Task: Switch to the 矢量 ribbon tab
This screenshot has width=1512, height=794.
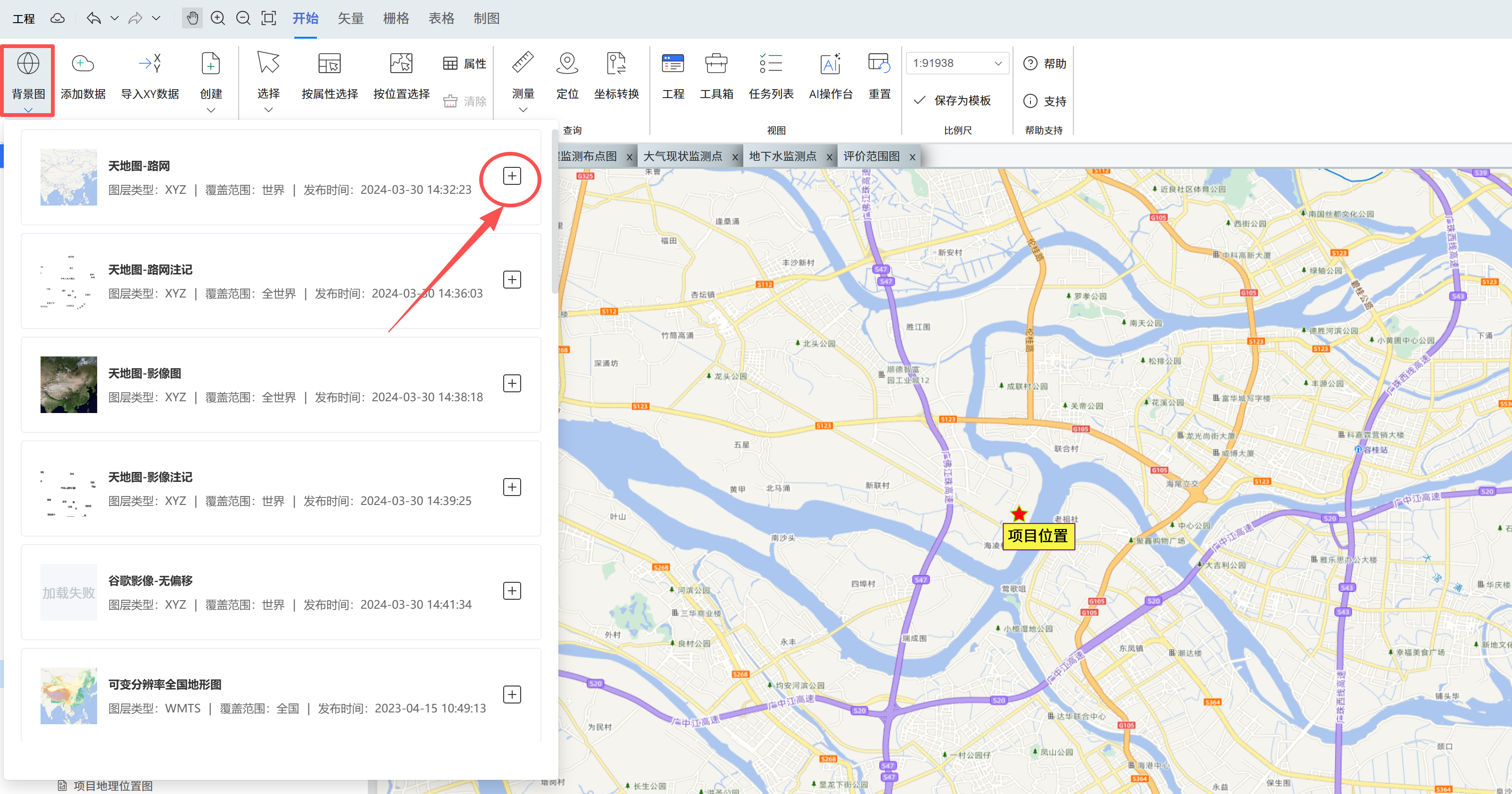Action: [350, 18]
